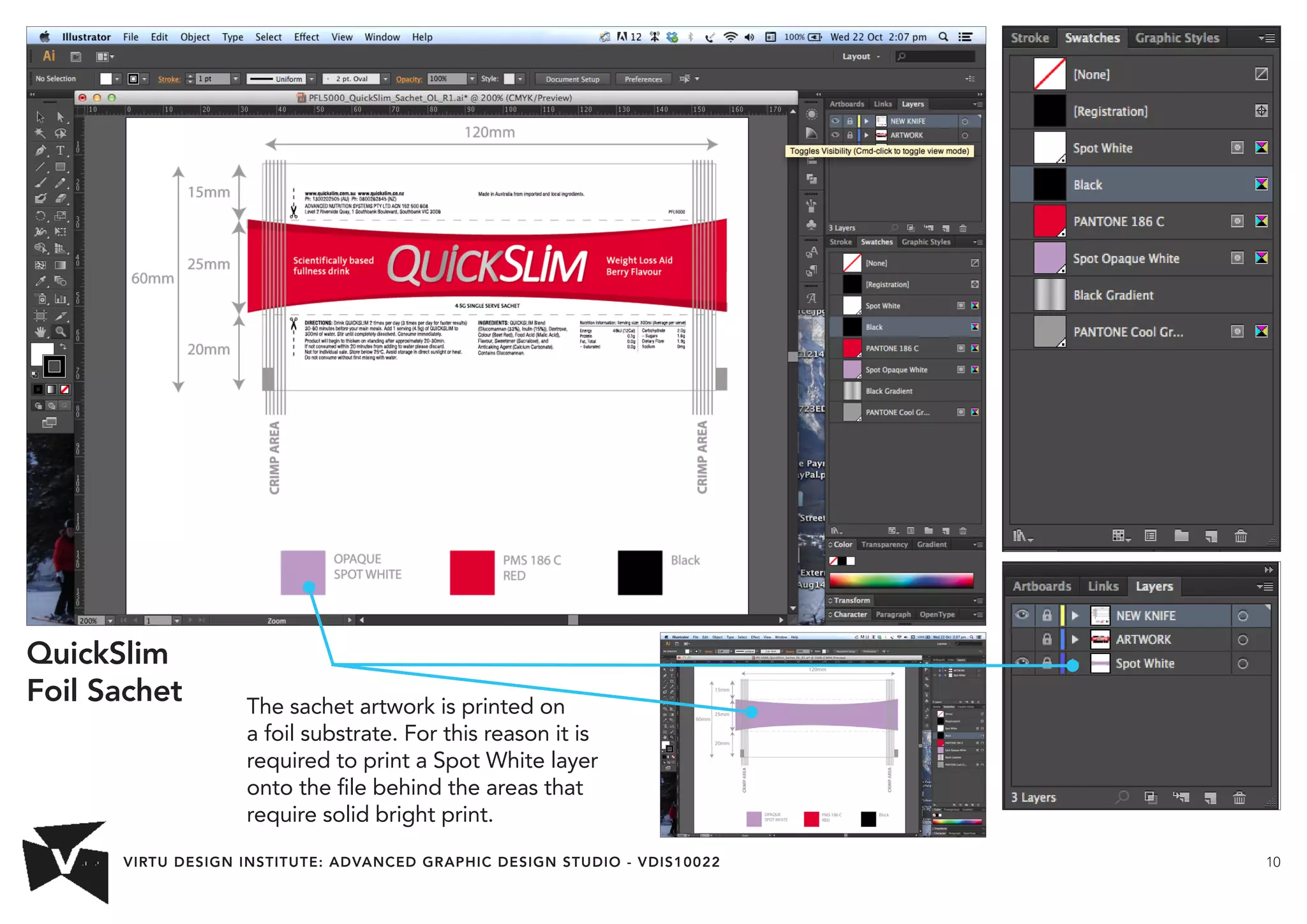
Task: Open the Window menu
Action: 382,37
